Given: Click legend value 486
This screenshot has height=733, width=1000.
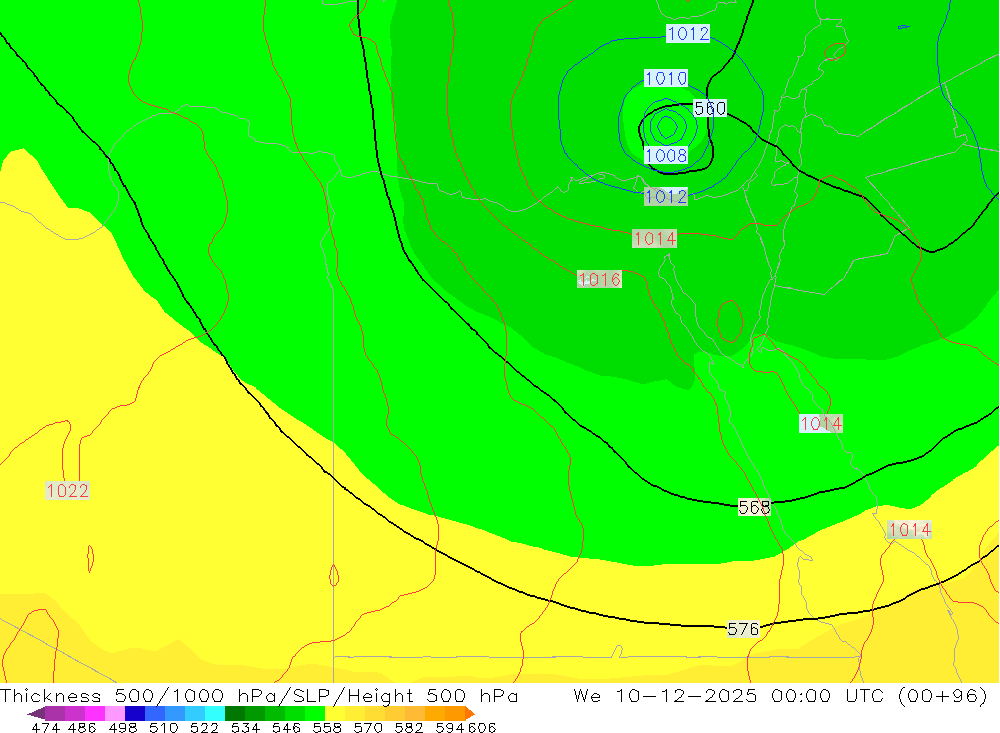Looking at the screenshot, I should (82, 727).
